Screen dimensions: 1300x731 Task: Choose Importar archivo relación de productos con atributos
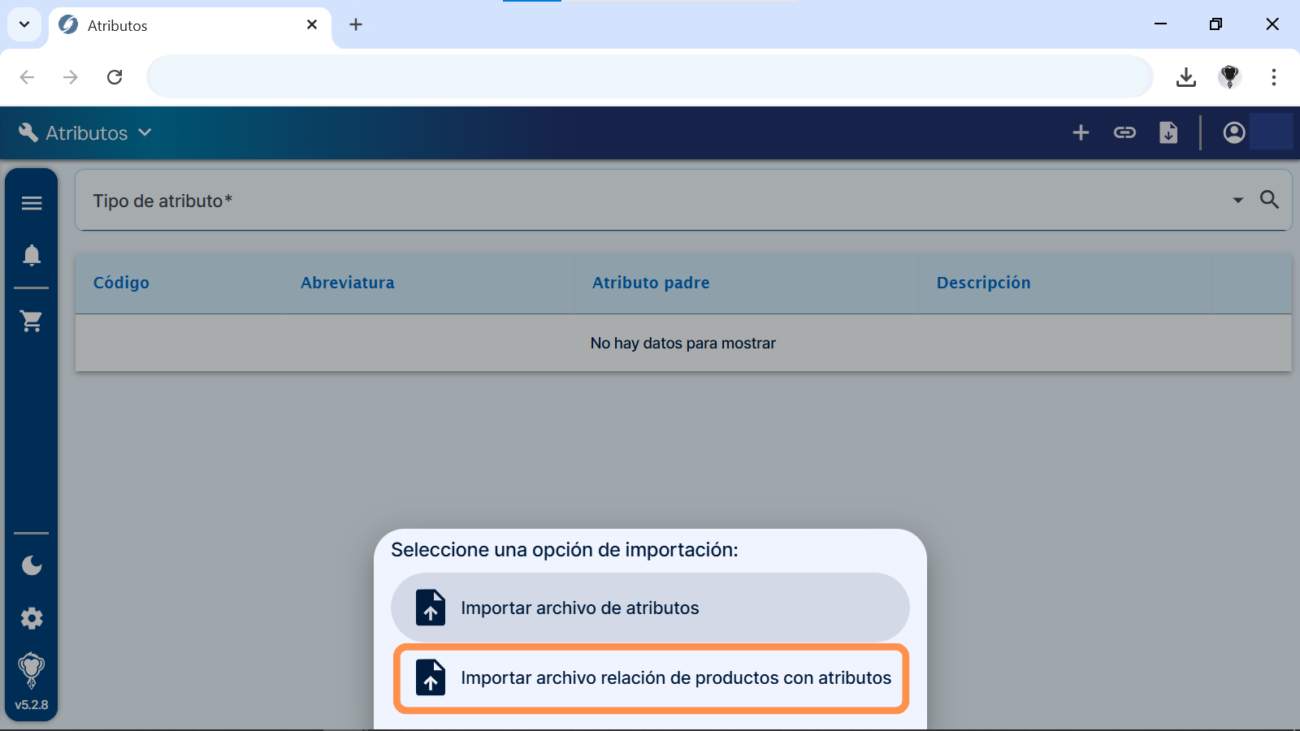pos(651,677)
